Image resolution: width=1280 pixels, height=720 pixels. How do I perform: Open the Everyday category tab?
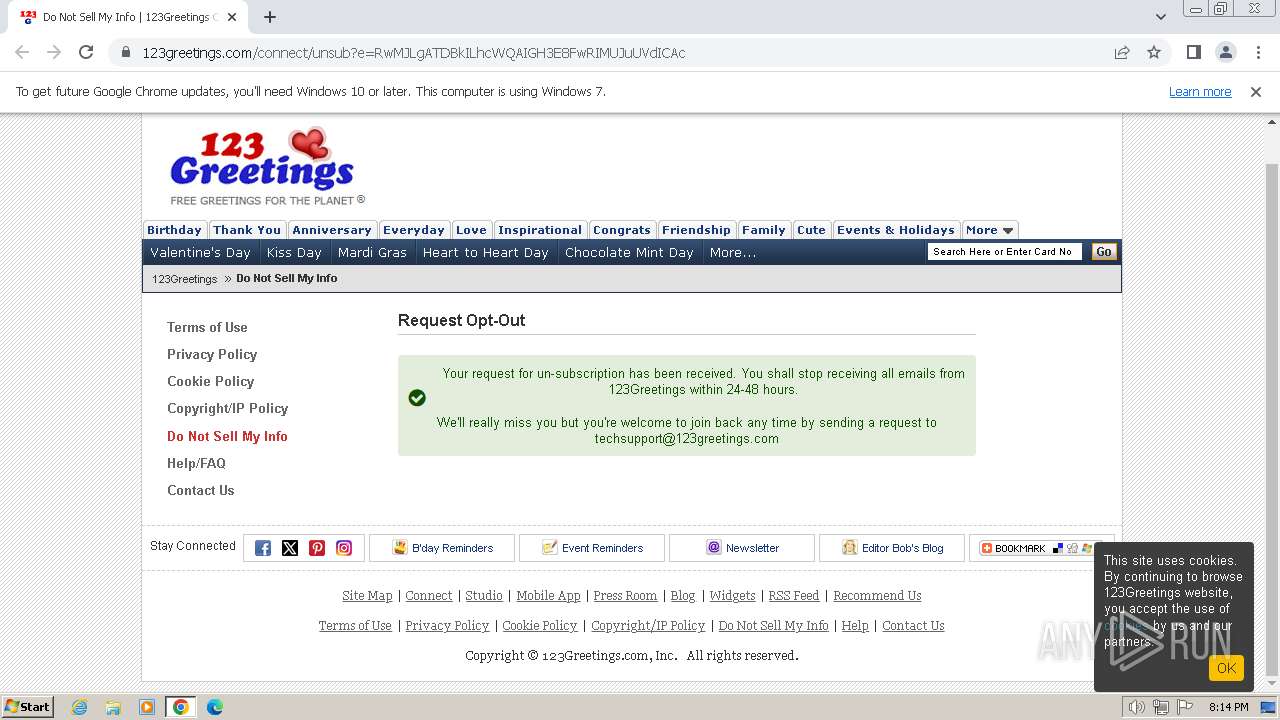414,230
